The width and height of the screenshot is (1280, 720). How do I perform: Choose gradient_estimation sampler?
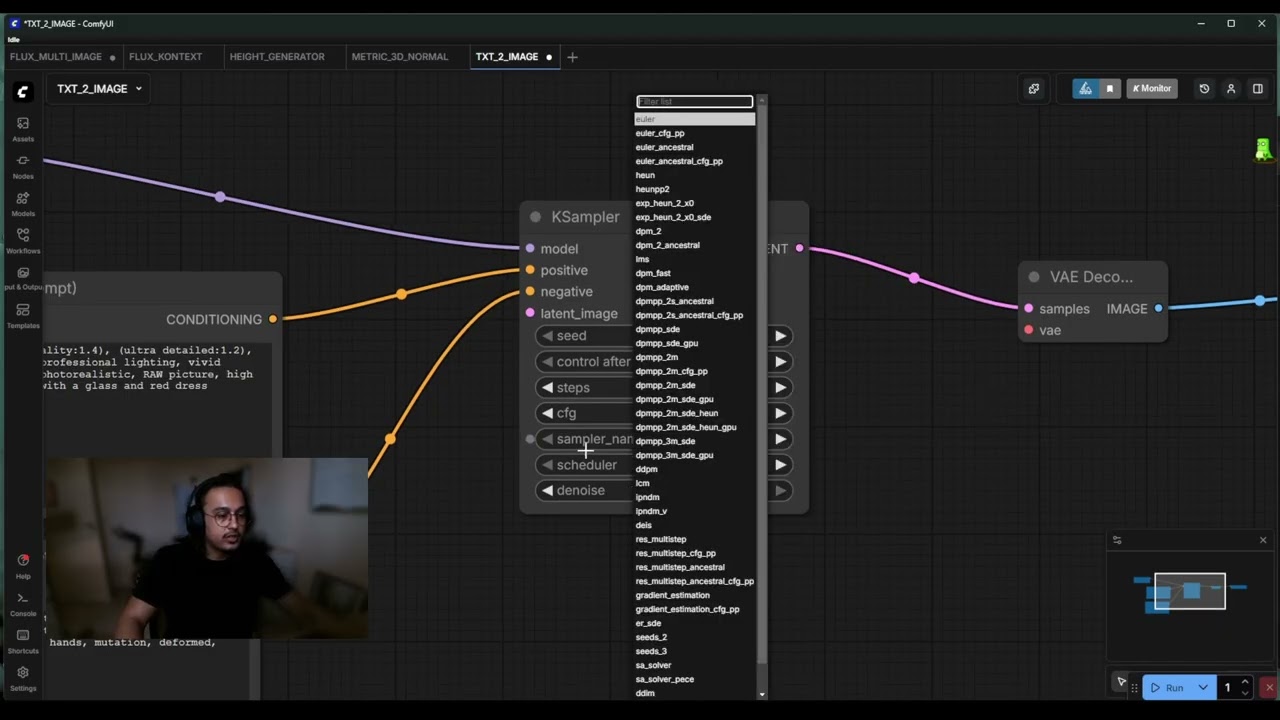(x=695, y=595)
